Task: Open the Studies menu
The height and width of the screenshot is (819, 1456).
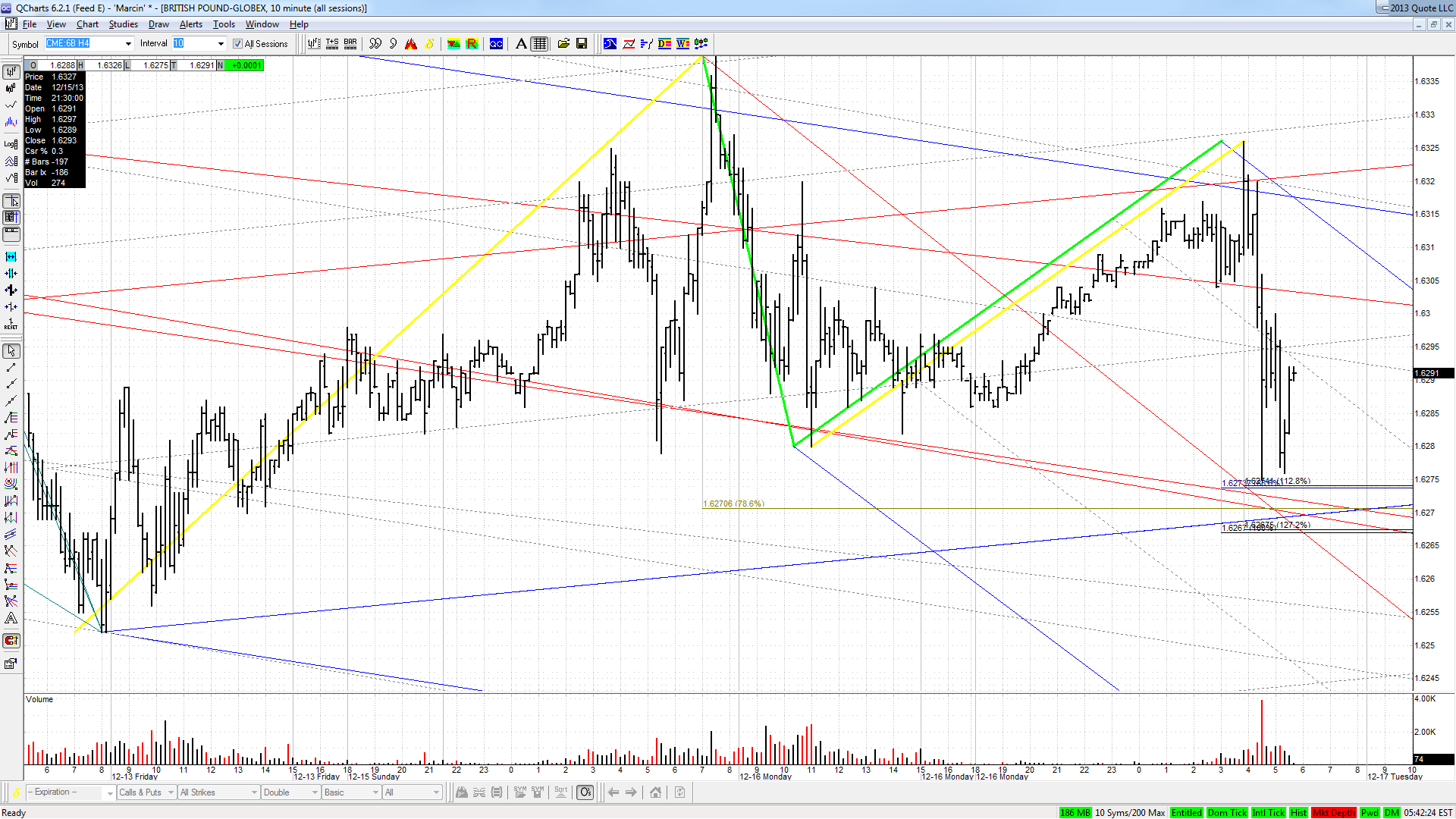Action: point(123,24)
